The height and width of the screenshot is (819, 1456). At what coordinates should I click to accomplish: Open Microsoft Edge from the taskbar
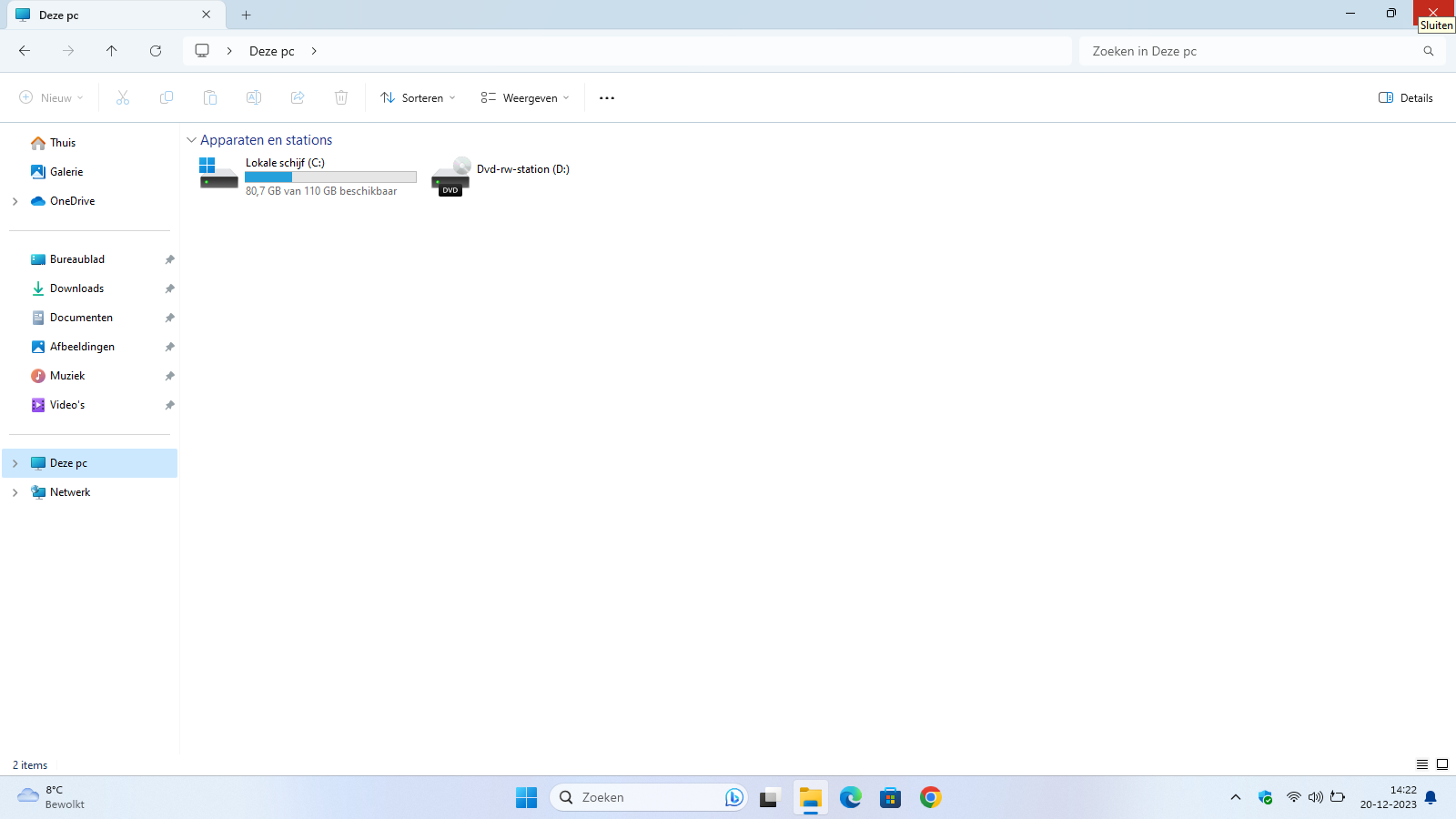[x=851, y=798]
